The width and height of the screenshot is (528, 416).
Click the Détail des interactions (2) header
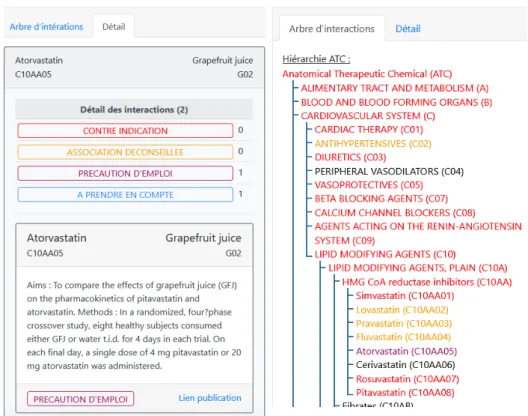[x=134, y=109]
